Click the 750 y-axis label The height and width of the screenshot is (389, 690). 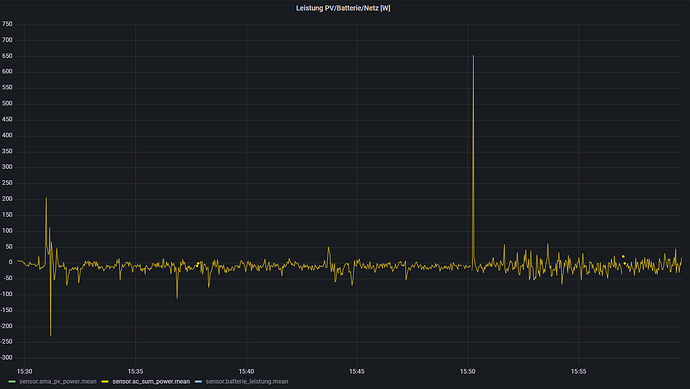point(7,24)
